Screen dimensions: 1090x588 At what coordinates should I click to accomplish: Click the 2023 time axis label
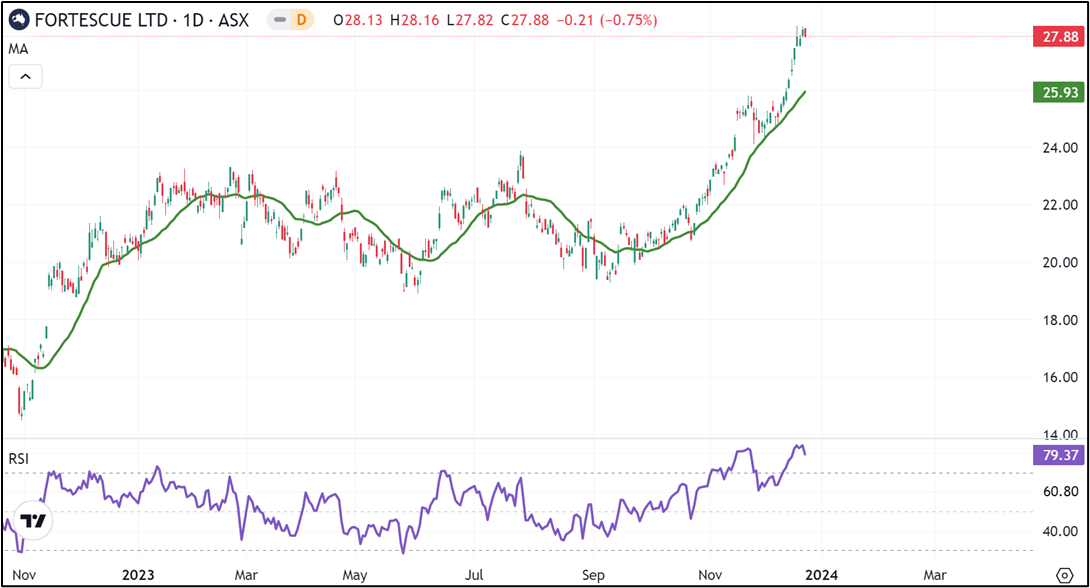tap(138, 575)
